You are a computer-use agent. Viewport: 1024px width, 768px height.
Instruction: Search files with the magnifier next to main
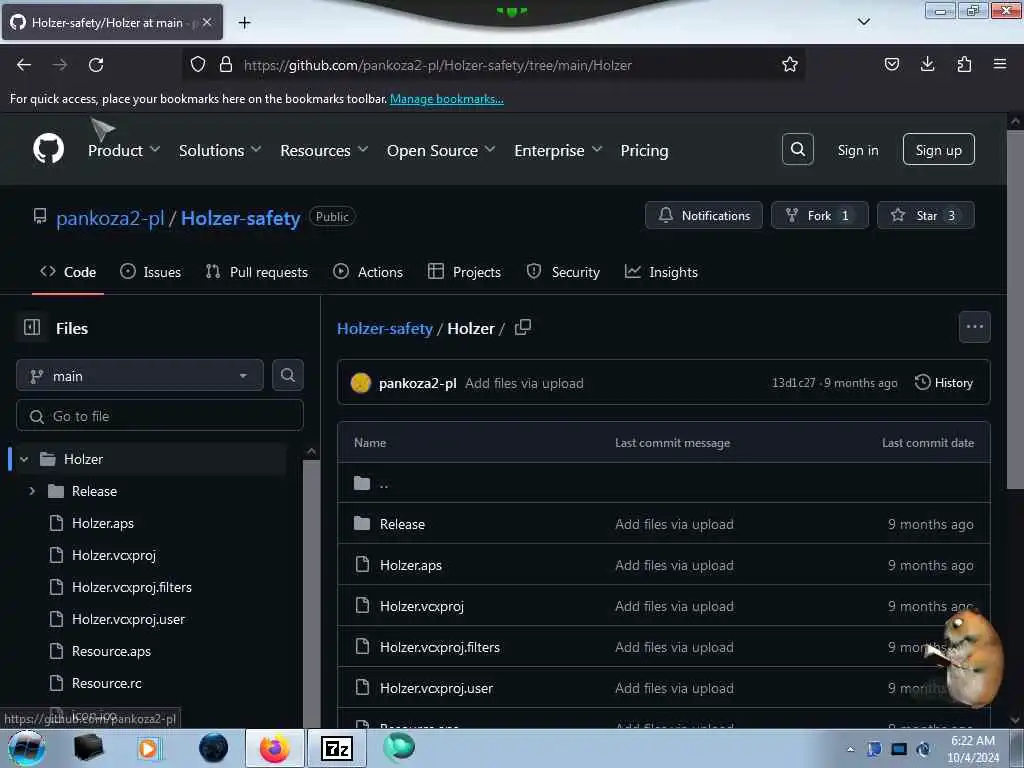point(287,376)
